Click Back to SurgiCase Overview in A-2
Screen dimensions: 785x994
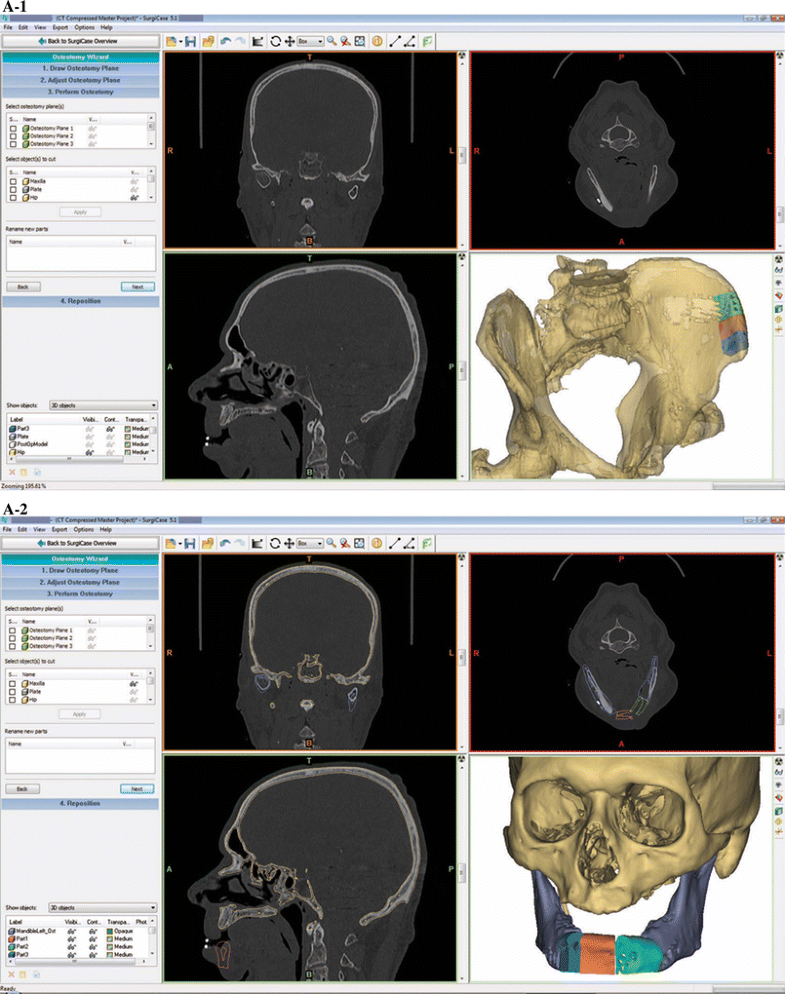(80, 543)
